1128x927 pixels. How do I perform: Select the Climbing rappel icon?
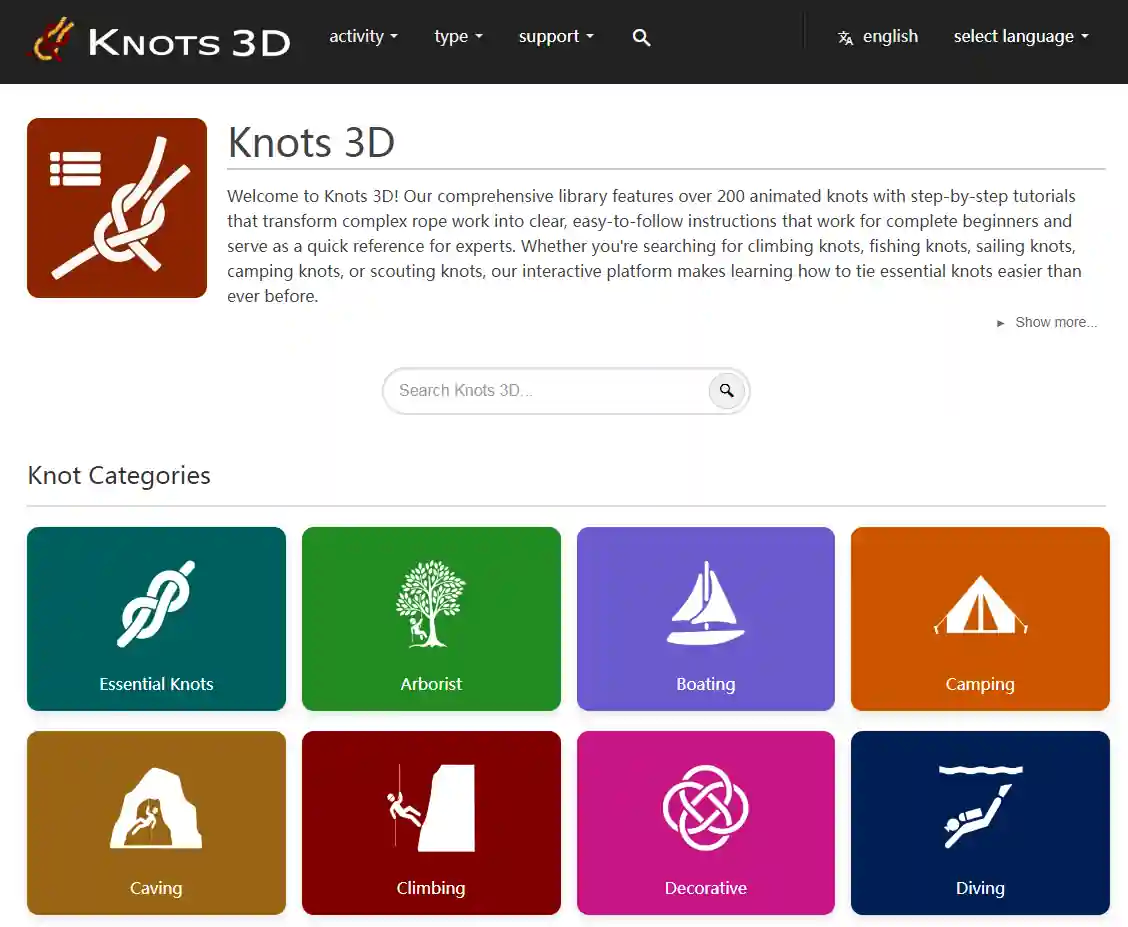click(x=431, y=808)
